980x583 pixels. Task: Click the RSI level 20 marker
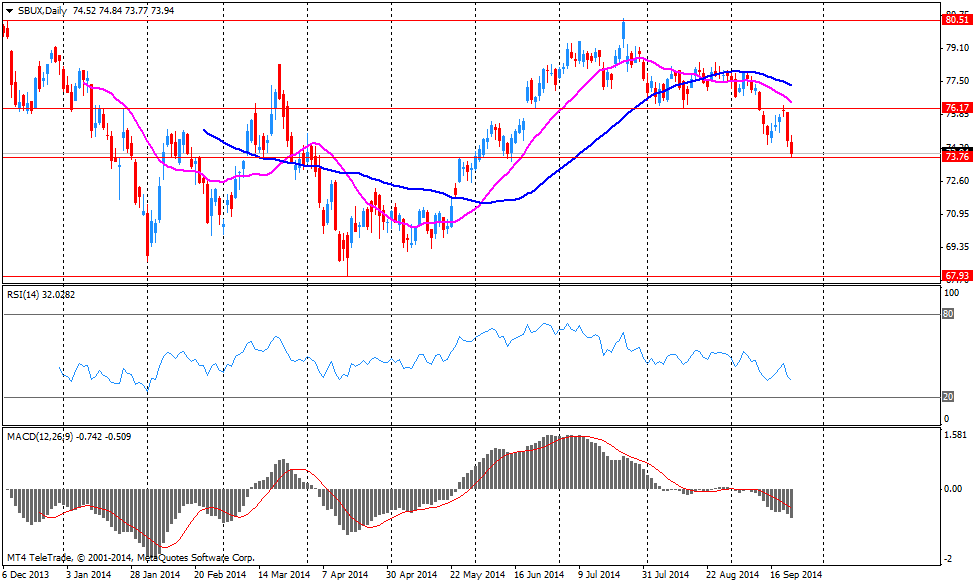(948, 397)
